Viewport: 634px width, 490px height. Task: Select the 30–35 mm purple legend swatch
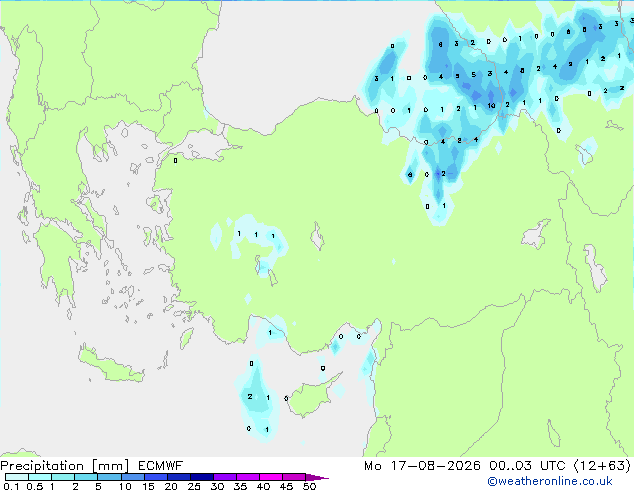click(225, 477)
